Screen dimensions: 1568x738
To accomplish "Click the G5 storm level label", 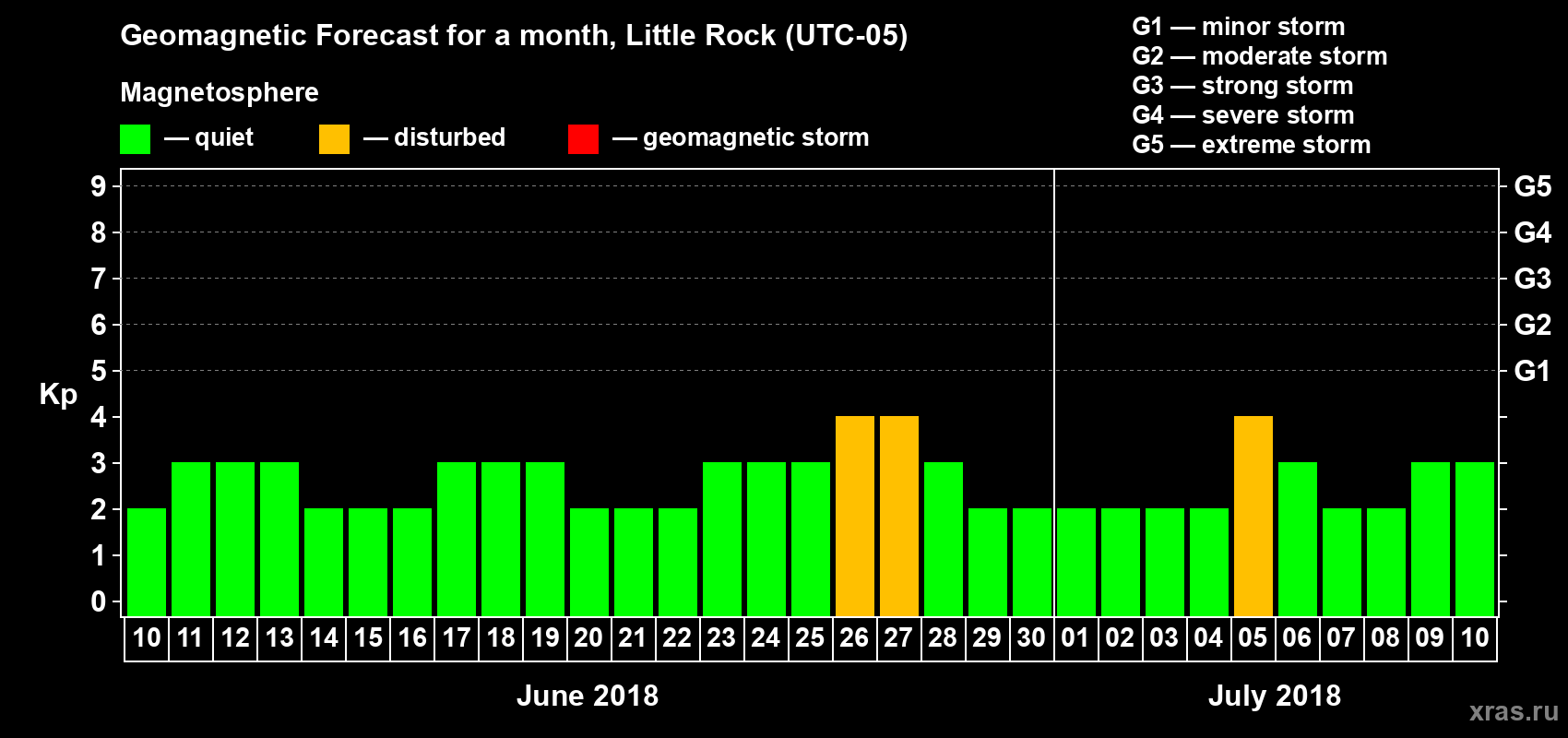I will tap(1532, 186).
